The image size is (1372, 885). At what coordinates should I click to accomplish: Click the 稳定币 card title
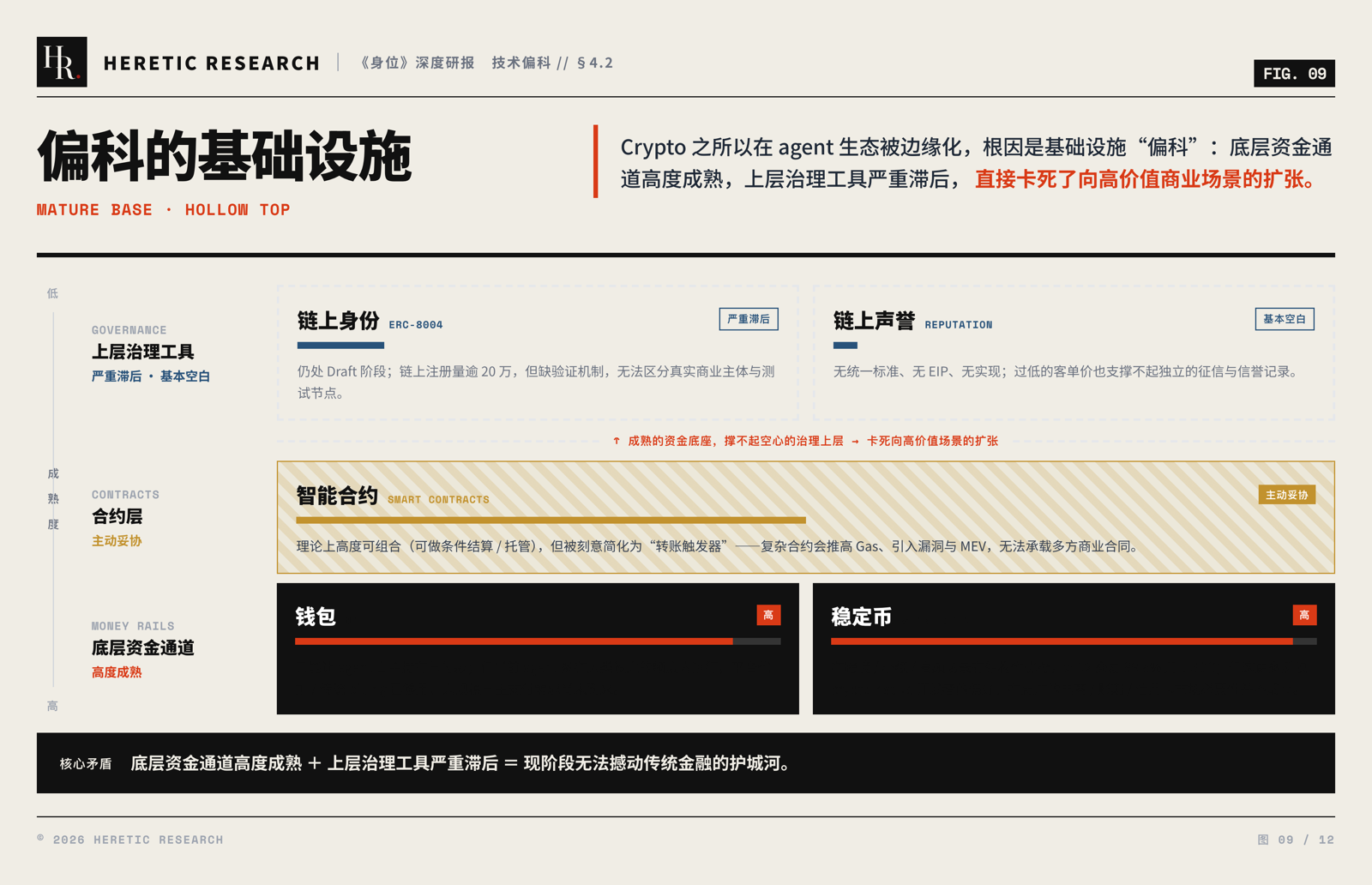point(862,617)
